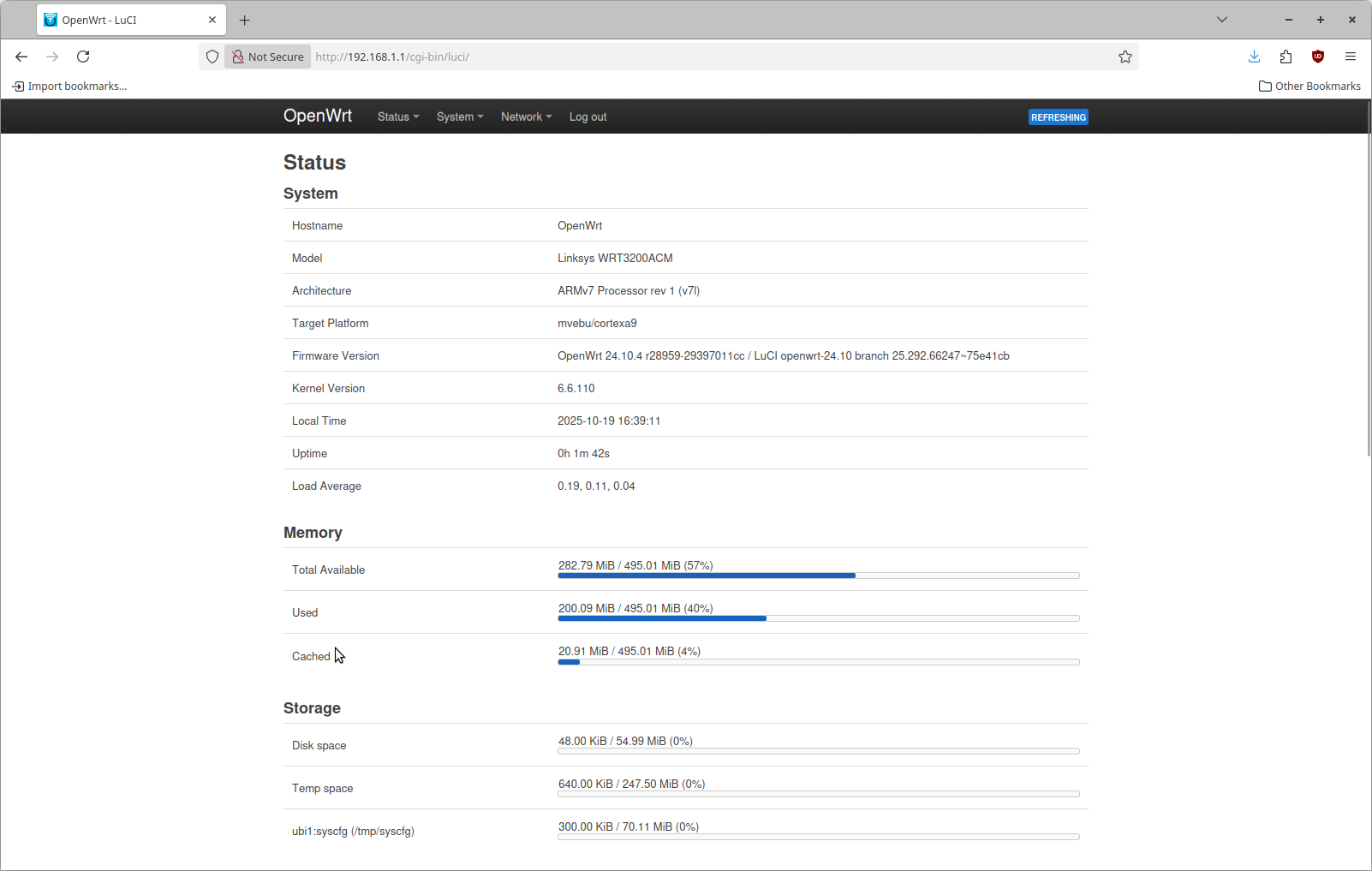Toggle the REFRESHING auto-refresh indicator
The height and width of the screenshot is (871, 1372).
pyautogui.click(x=1058, y=117)
